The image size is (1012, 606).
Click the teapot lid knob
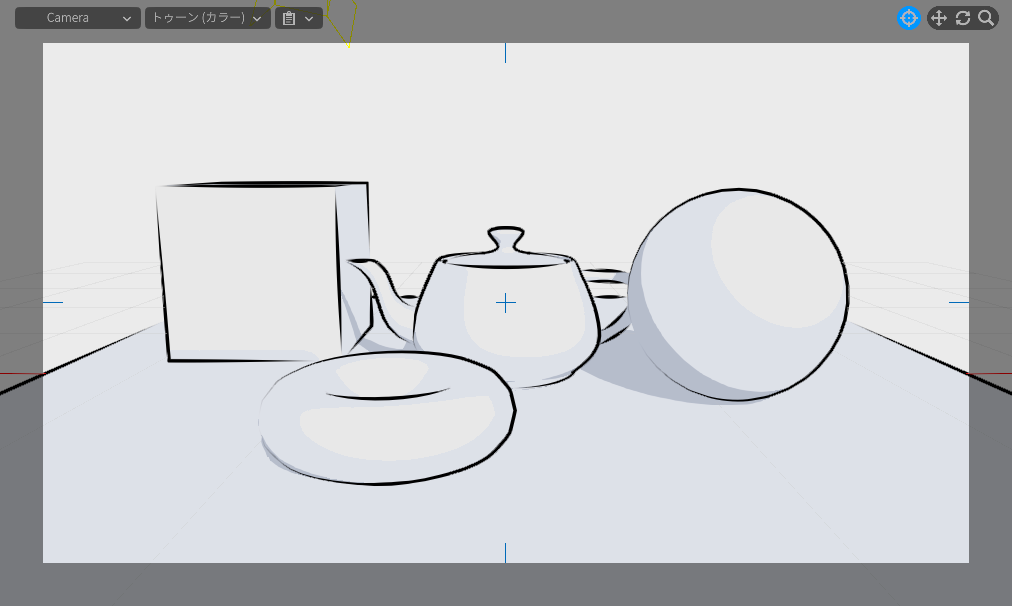(506, 240)
